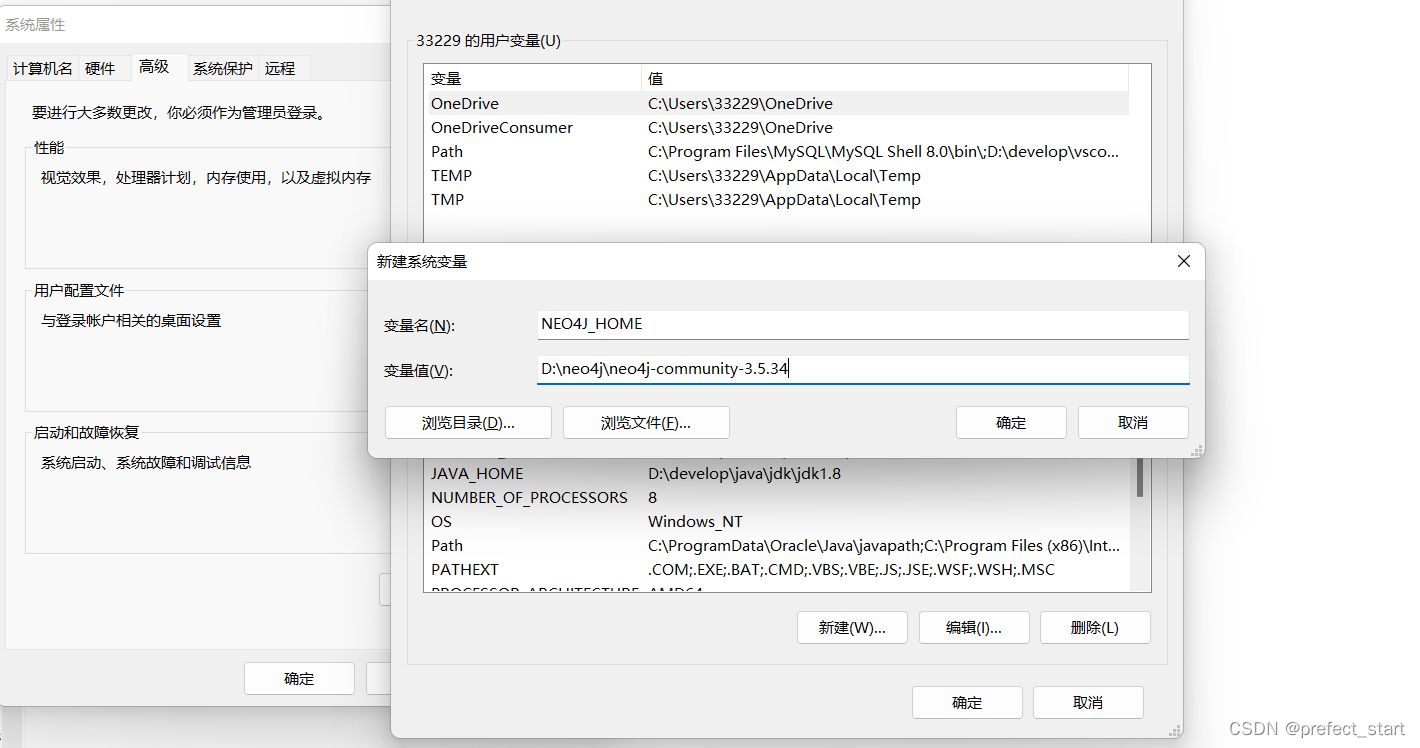Select the PATHEXT system variable row
This screenshot has width=1420, height=748.
tap(776, 569)
